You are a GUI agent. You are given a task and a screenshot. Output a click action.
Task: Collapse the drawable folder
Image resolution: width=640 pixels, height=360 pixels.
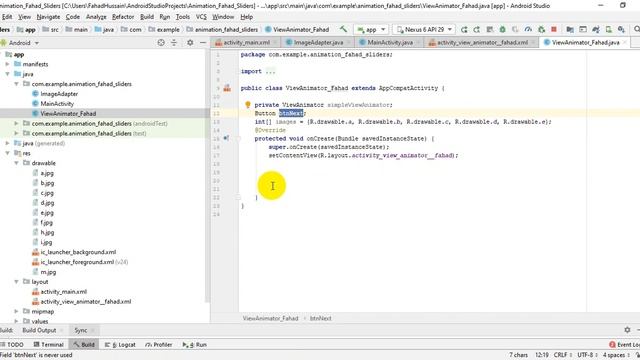click(16, 163)
